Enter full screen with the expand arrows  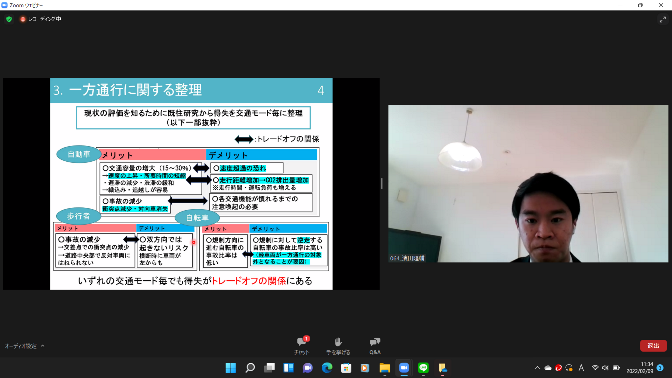663,19
